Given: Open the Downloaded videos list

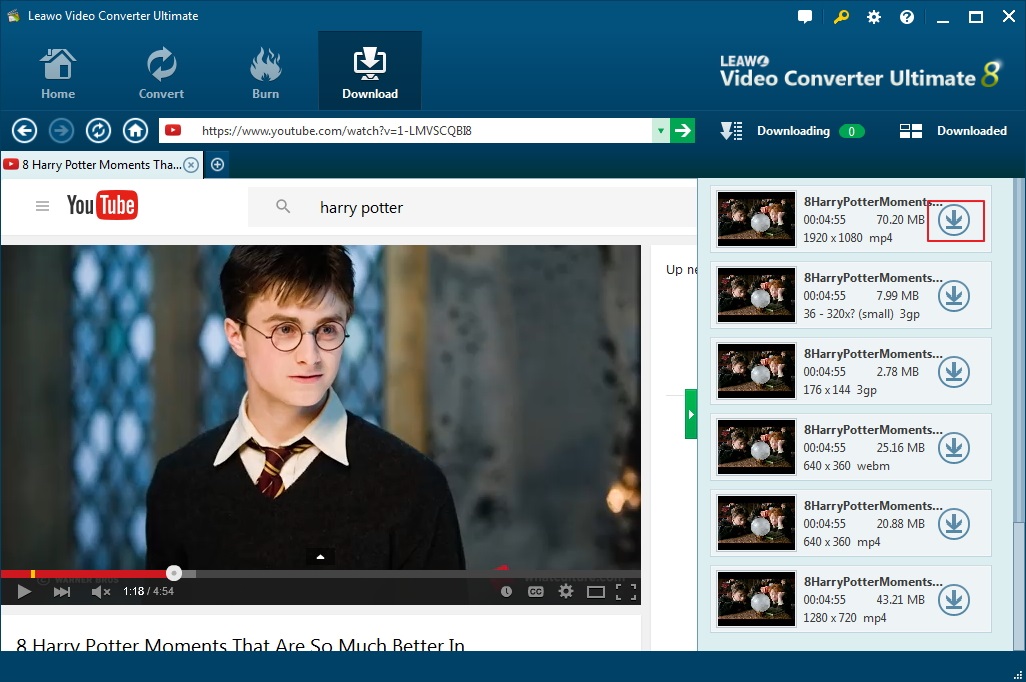Looking at the screenshot, I should [x=953, y=131].
